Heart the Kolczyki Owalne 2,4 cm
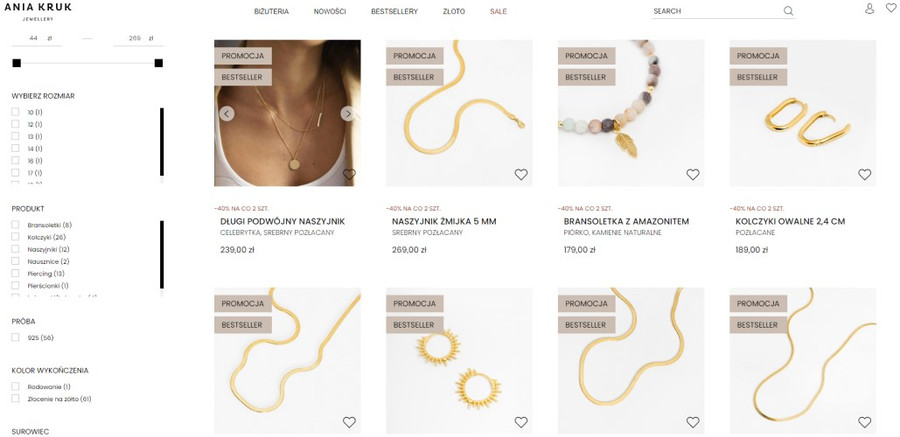Viewport: 900px width, 437px height. [x=864, y=175]
